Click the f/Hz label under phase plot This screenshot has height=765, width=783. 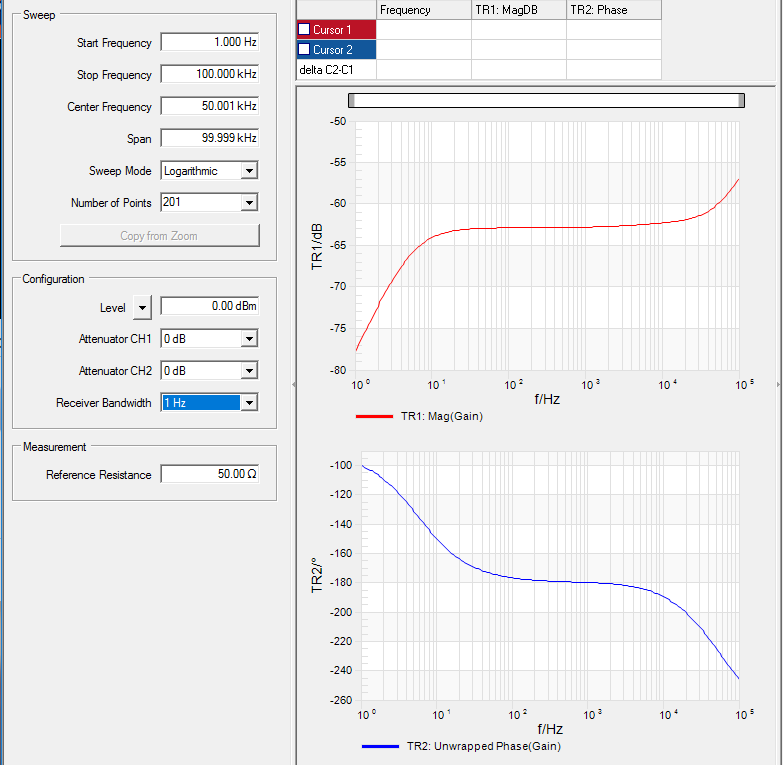click(550, 729)
